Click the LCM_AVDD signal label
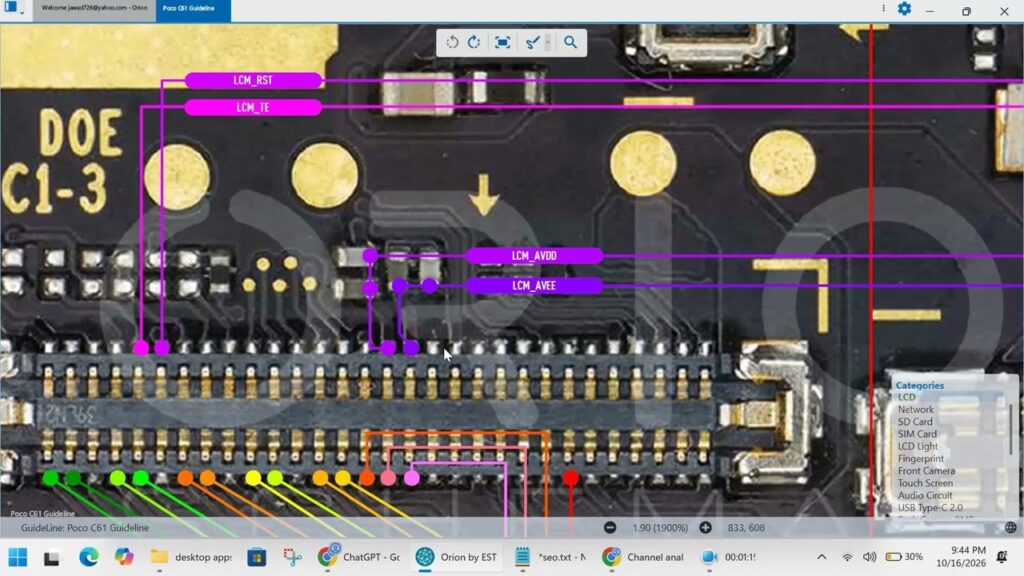The height and width of the screenshot is (576, 1024). pos(534,256)
